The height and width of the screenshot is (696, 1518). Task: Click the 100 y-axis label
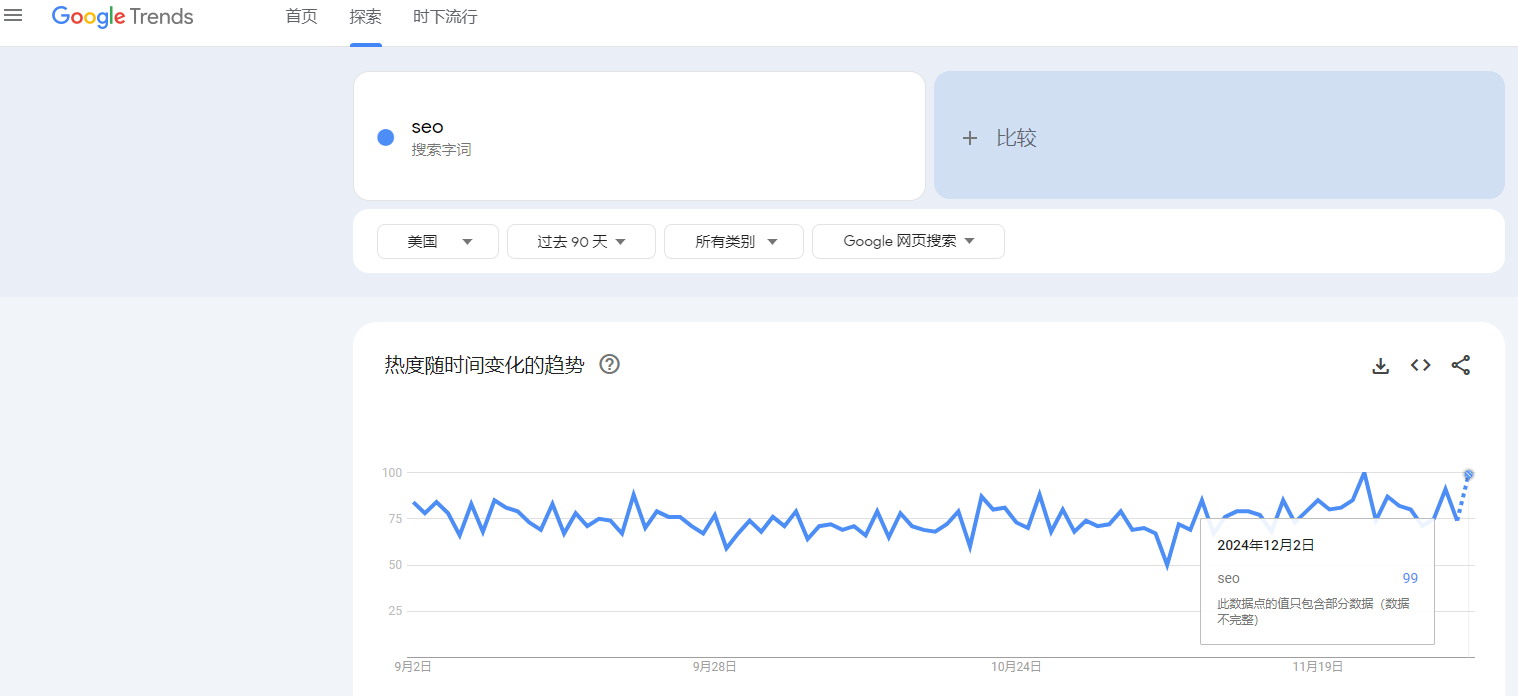[x=391, y=472]
